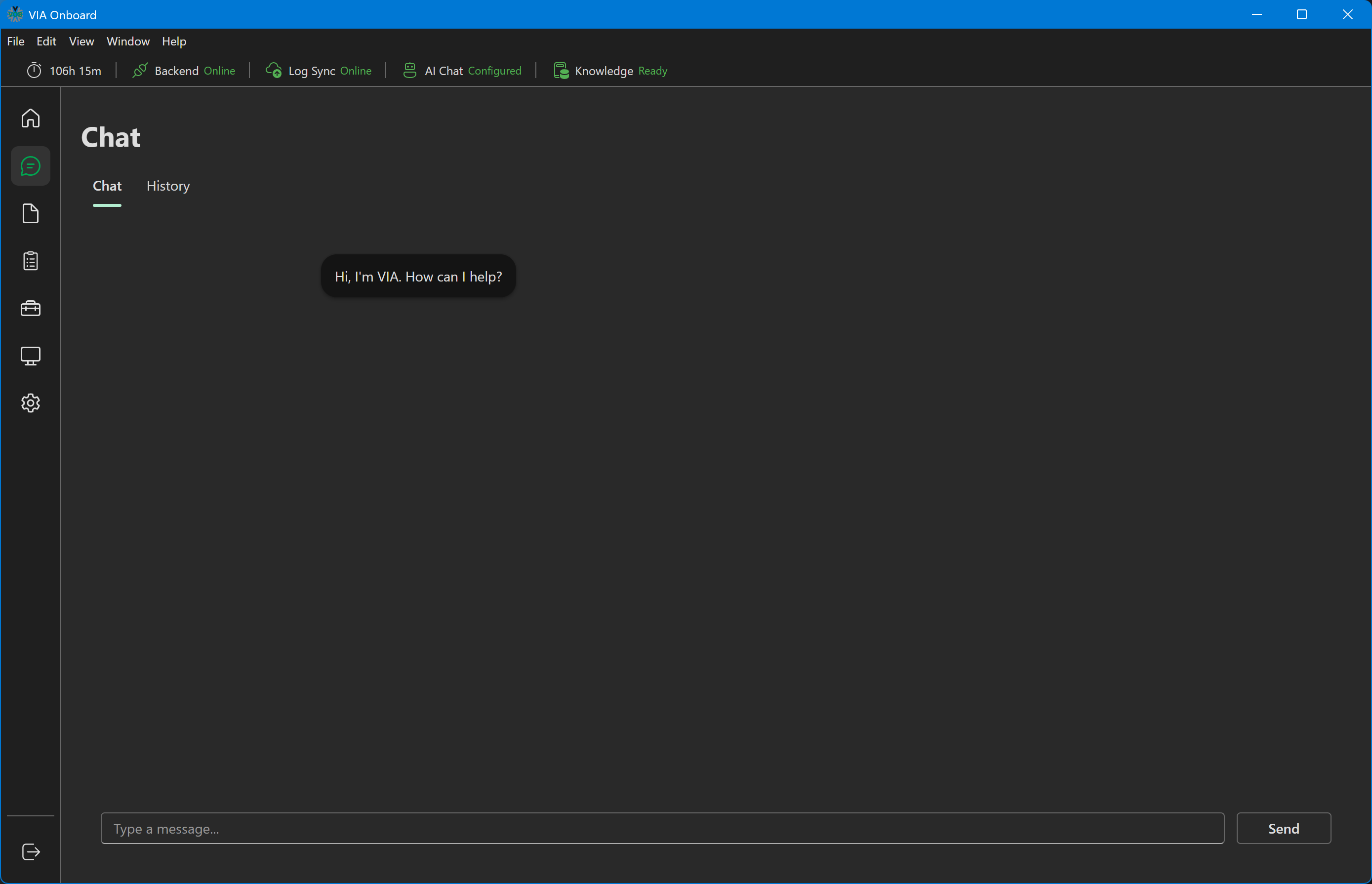Click the stopwatch timer icon
The width and height of the screenshot is (1372, 884).
(x=35, y=71)
